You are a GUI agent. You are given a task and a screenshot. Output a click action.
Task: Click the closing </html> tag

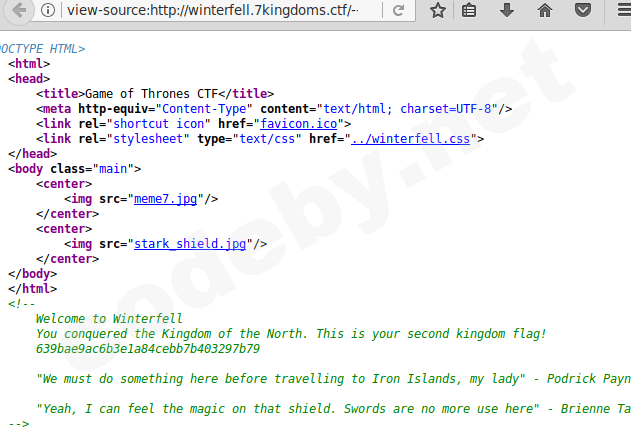pos(33,289)
